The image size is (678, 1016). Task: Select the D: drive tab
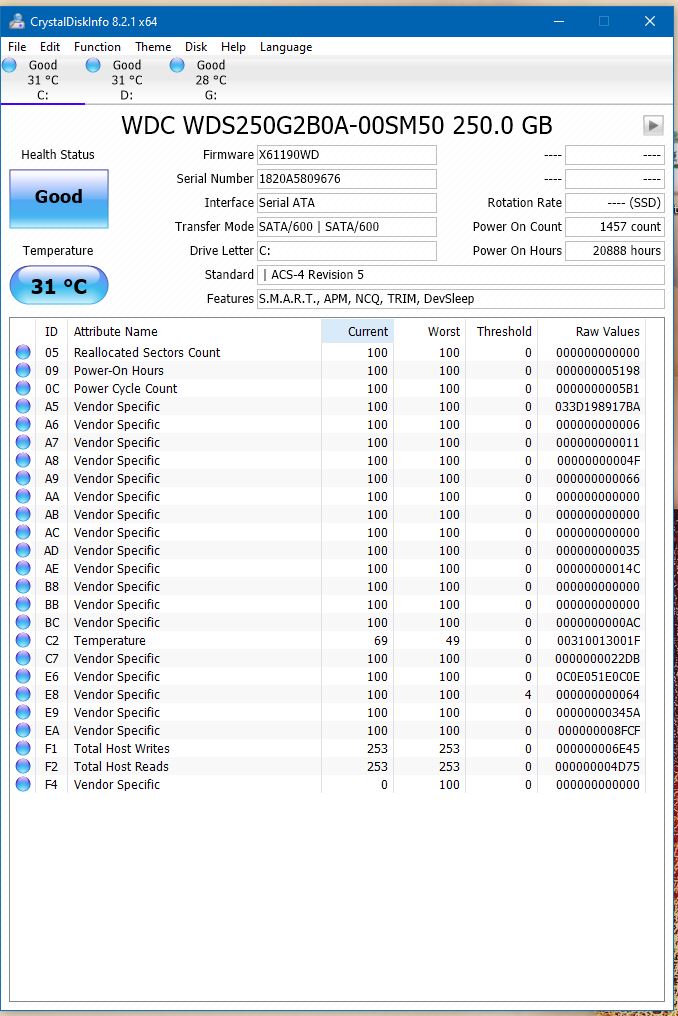126,80
